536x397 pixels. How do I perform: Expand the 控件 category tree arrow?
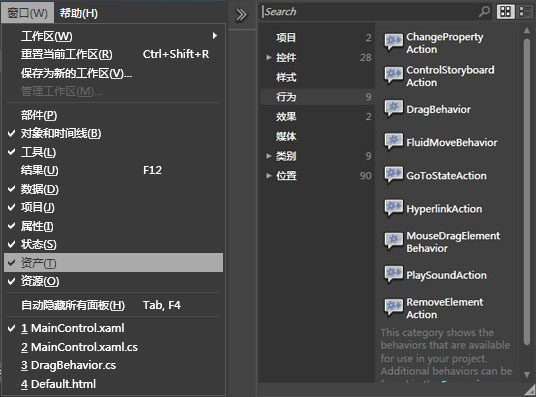(x=269, y=57)
